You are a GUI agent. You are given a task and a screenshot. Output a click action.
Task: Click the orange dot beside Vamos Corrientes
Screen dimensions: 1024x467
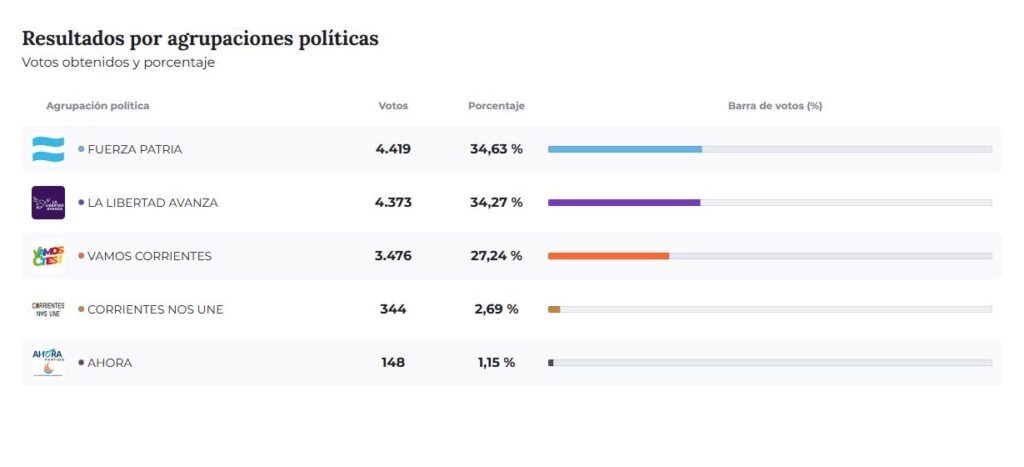[x=81, y=256]
